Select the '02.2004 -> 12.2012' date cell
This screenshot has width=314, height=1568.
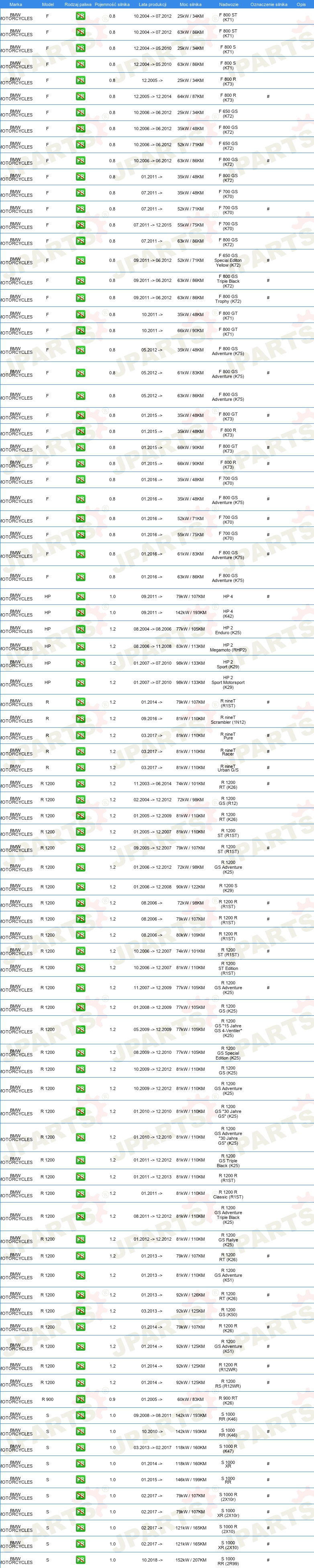coord(152,800)
